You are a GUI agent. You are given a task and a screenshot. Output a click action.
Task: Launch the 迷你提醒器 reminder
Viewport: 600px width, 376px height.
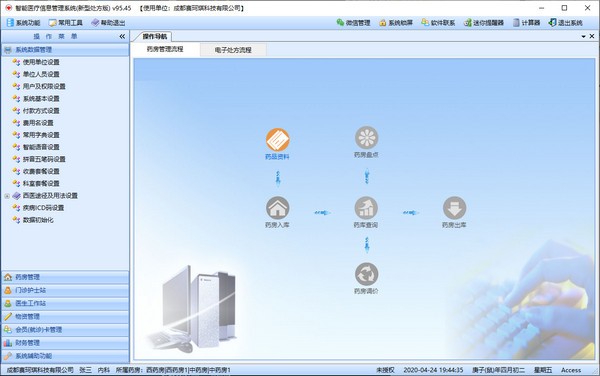484,23
